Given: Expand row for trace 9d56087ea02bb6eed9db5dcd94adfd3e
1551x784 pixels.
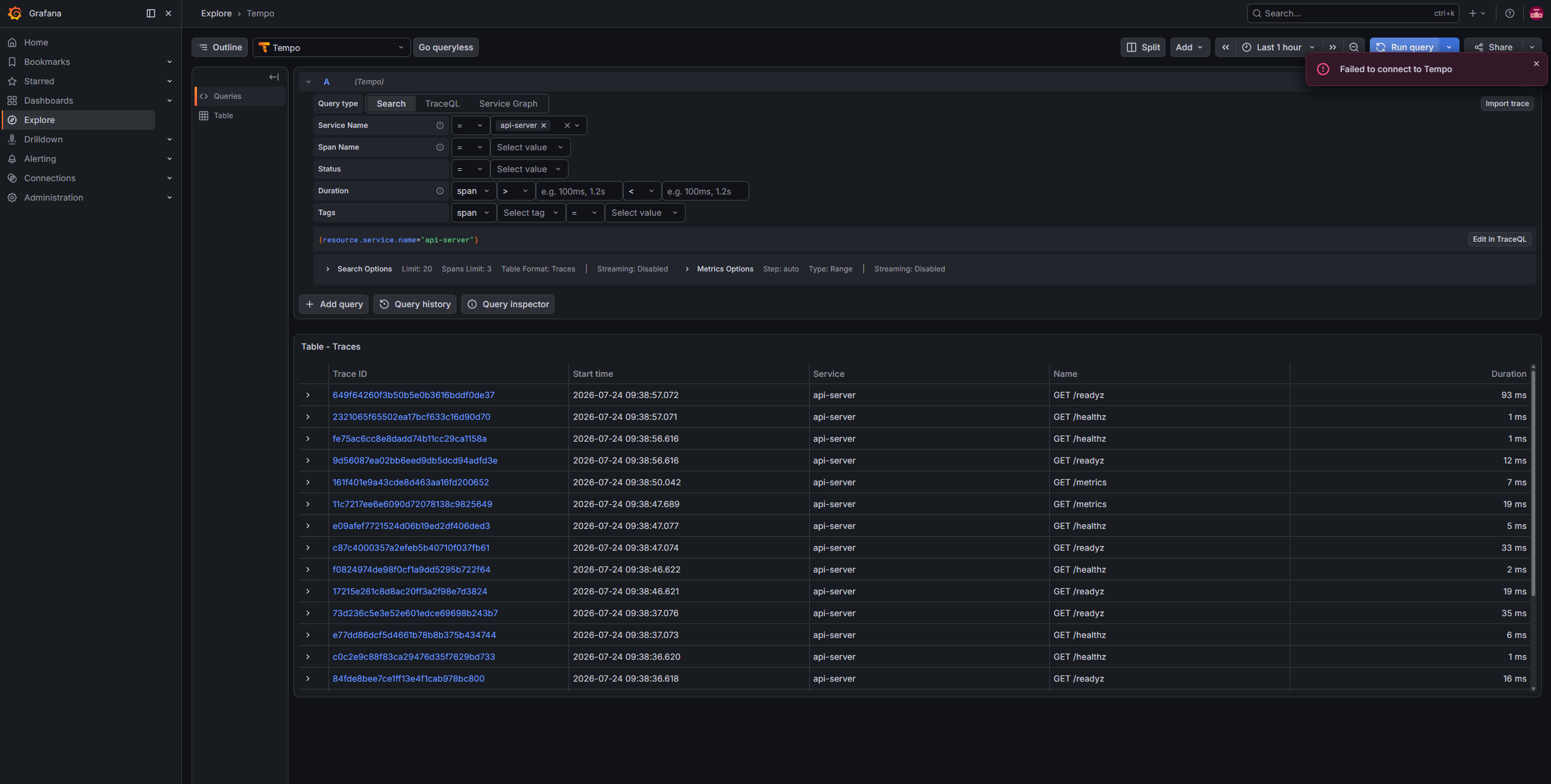Looking at the screenshot, I should [x=308, y=460].
